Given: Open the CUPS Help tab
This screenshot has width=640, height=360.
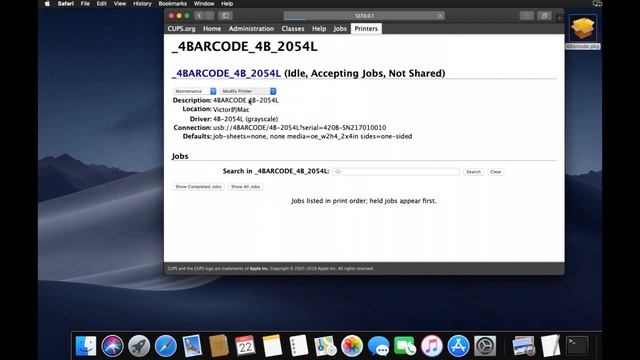Looking at the screenshot, I should (319, 29).
